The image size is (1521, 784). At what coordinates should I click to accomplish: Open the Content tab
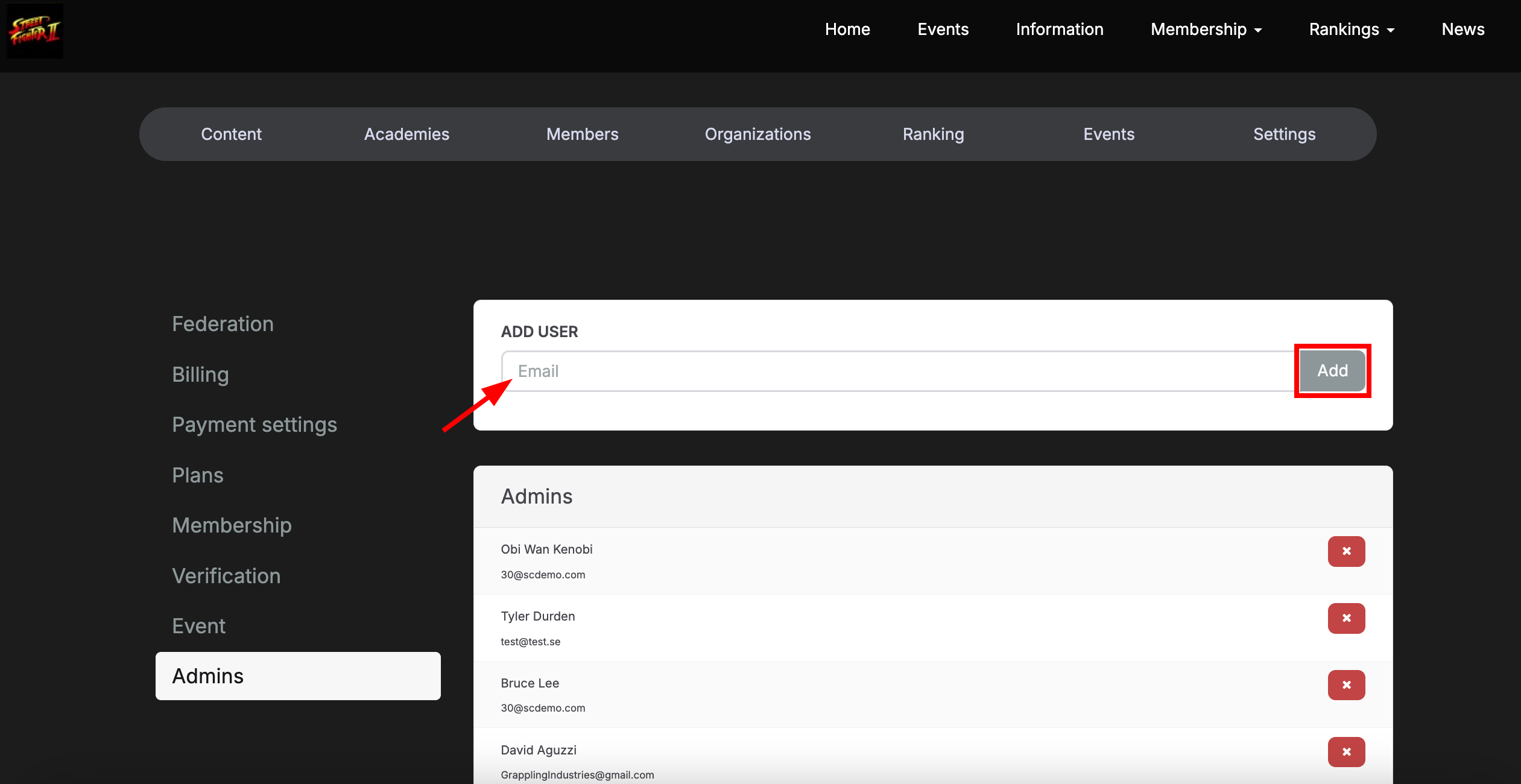(x=231, y=134)
